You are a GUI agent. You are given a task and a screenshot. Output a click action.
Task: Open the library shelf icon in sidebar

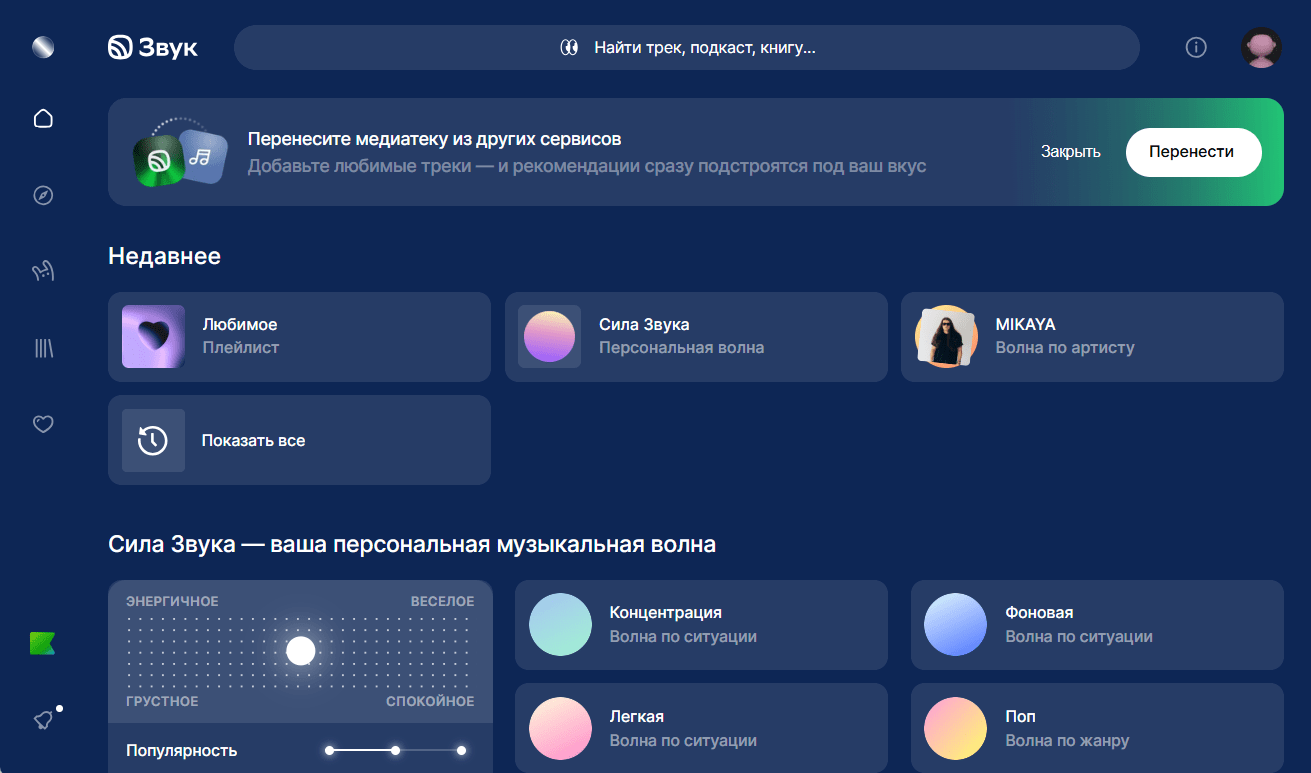tap(43, 348)
